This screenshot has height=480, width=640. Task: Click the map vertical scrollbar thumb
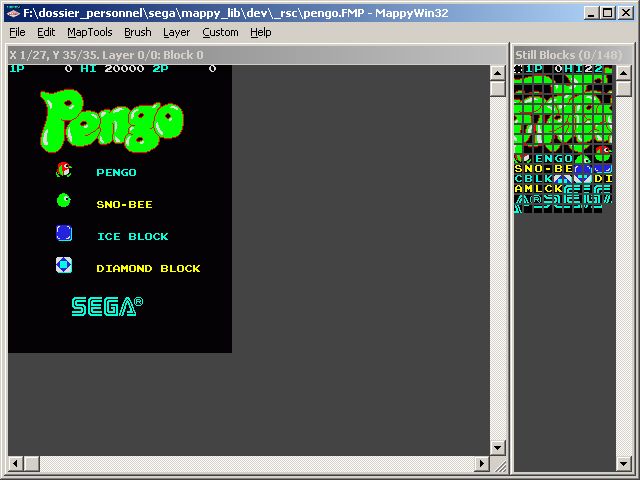point(498,89)
